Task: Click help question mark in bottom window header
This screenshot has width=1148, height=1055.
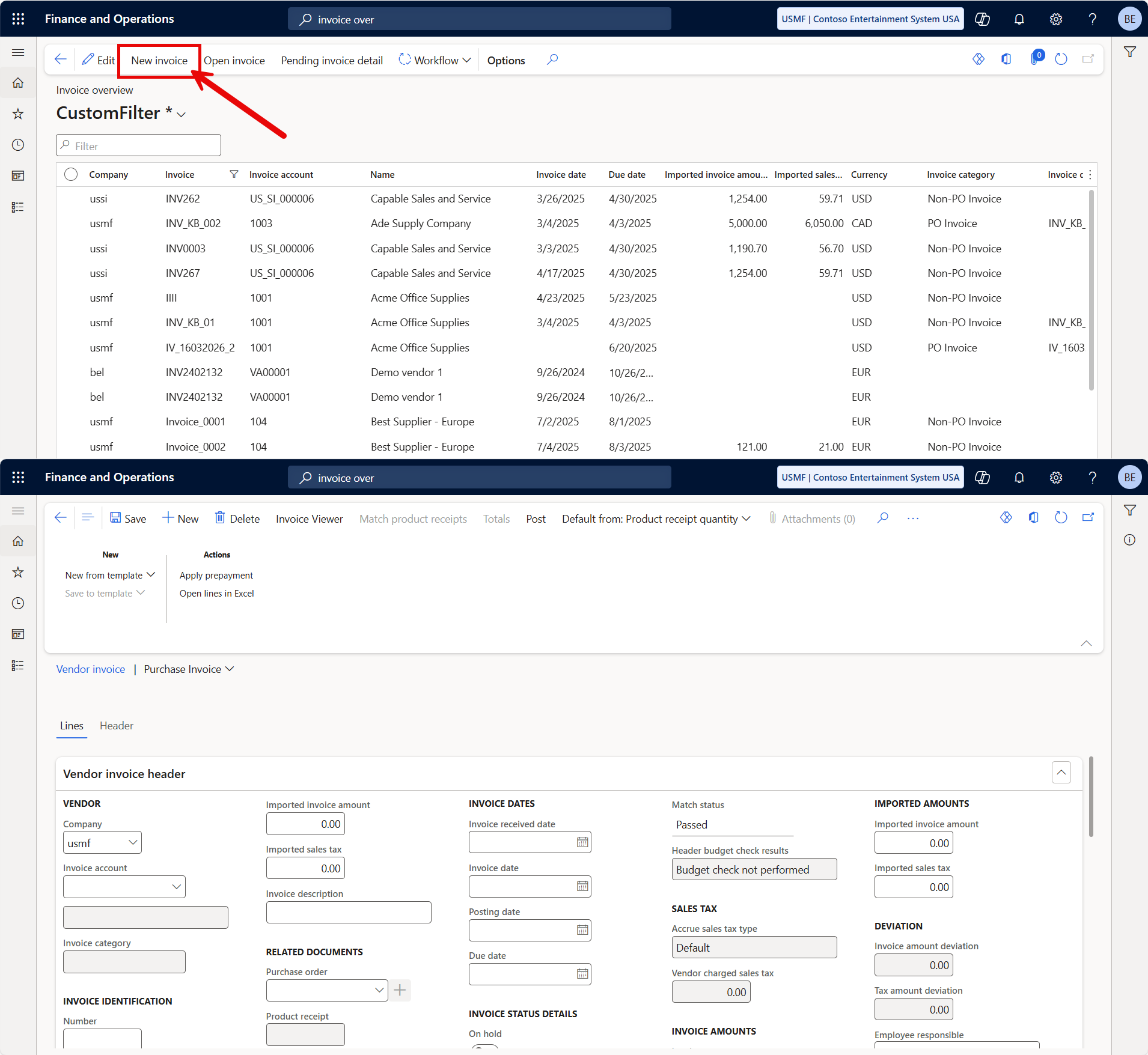Action: click(1092, 477)
